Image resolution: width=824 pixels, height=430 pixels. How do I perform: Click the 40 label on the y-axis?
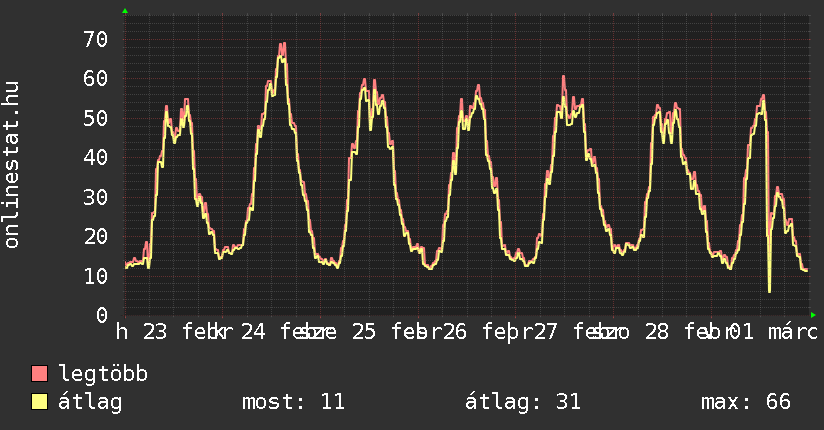click(x=95, y=157)
